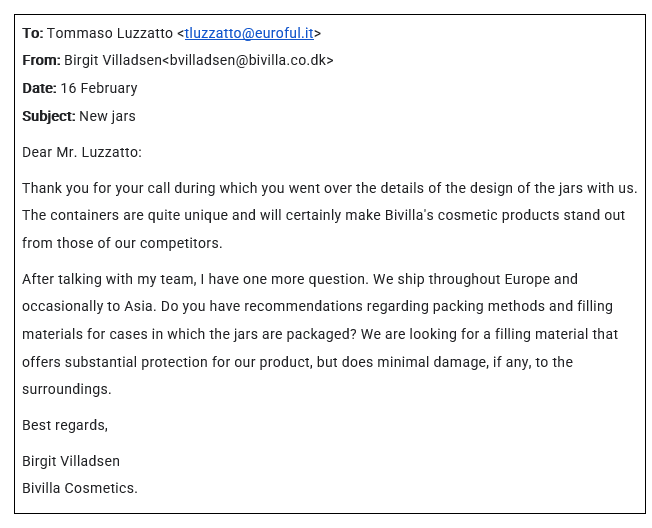The width and height of the screenshot is (652, 528).
Task: Click the word "competitors" in the first paragraph
Action: click(183, 243)
